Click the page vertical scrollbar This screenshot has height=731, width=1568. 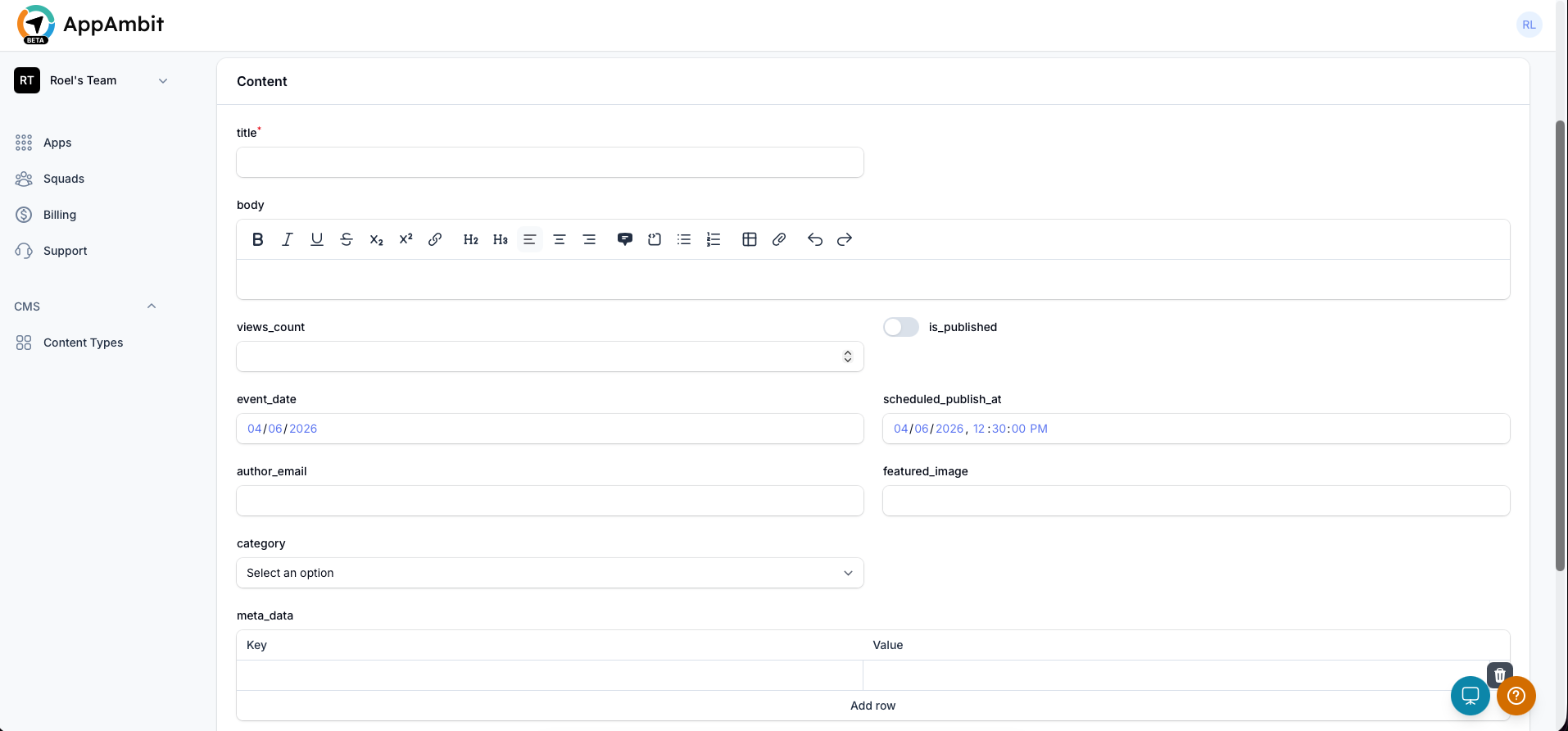tap(1561, 345)
